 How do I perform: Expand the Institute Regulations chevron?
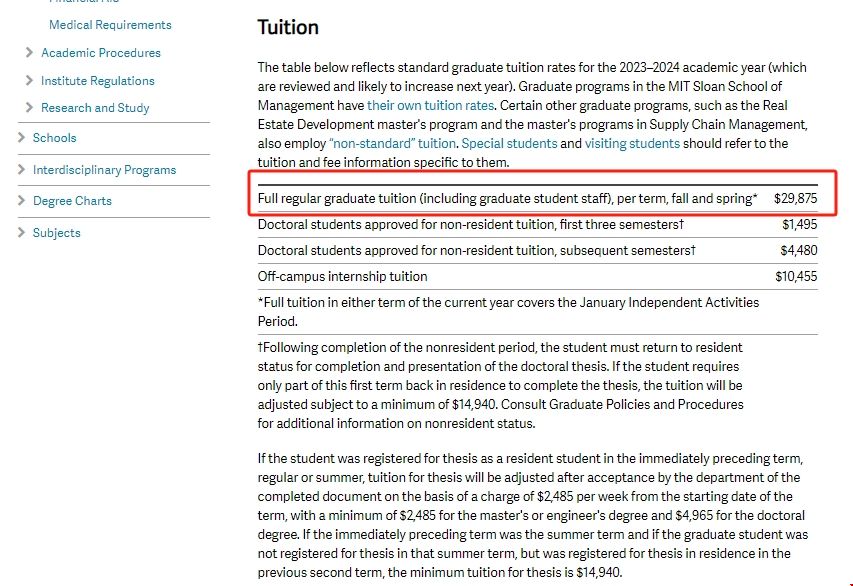[x=29, y=81]
